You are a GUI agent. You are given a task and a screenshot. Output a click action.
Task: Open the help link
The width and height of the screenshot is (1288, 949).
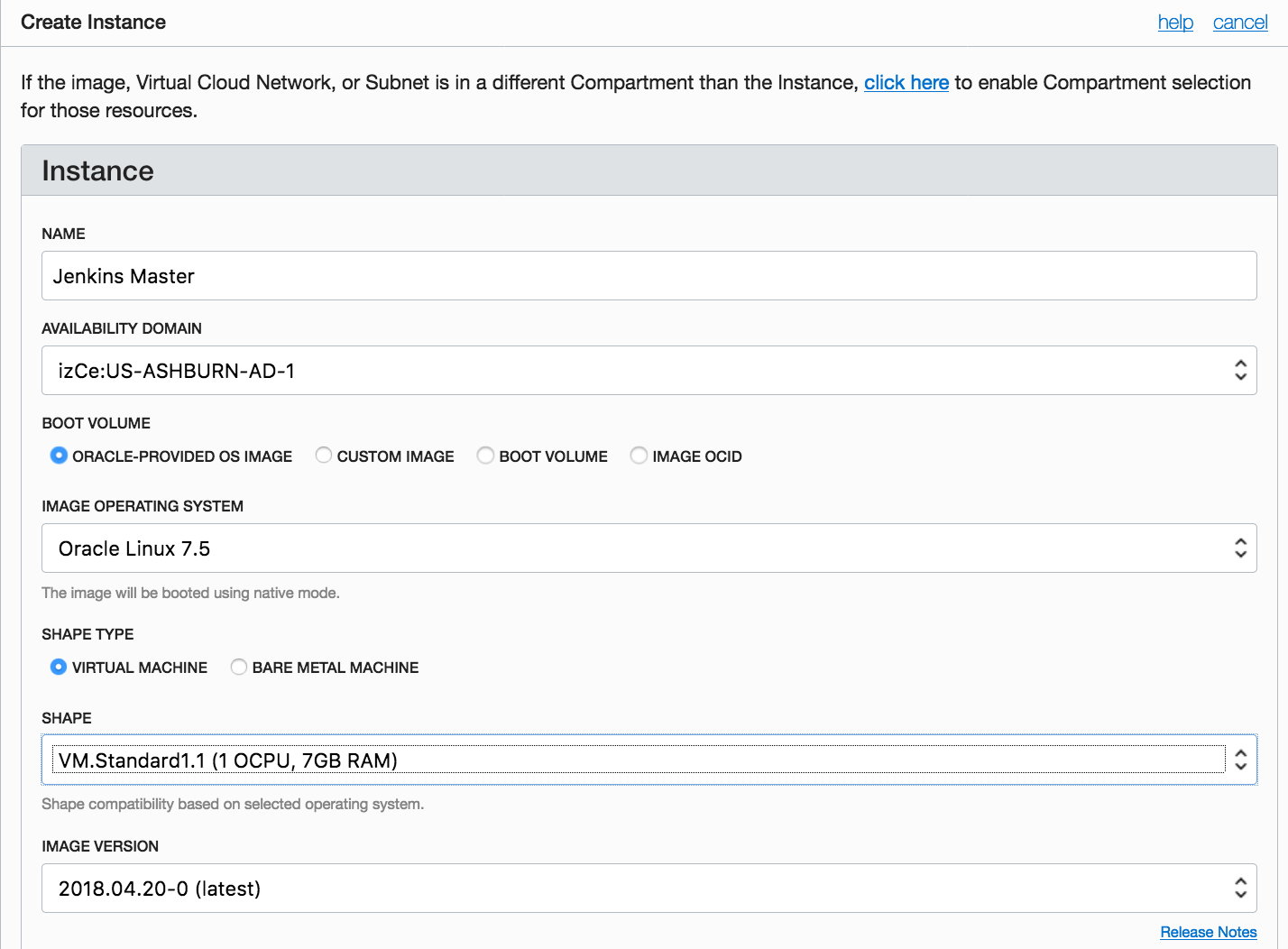click(x=1175, y=23)
